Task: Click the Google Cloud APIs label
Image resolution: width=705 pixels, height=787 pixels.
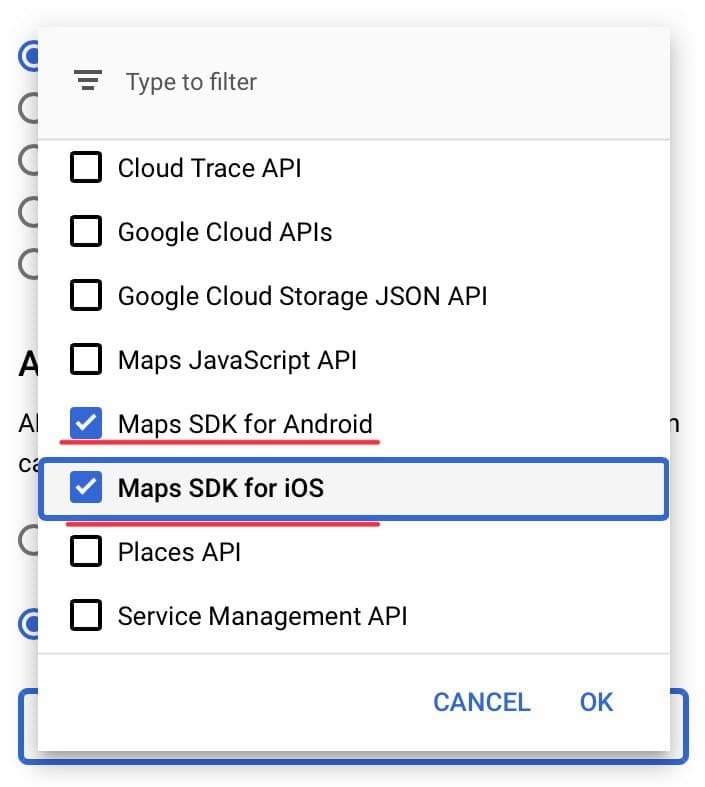Action: tap(225, 233)
